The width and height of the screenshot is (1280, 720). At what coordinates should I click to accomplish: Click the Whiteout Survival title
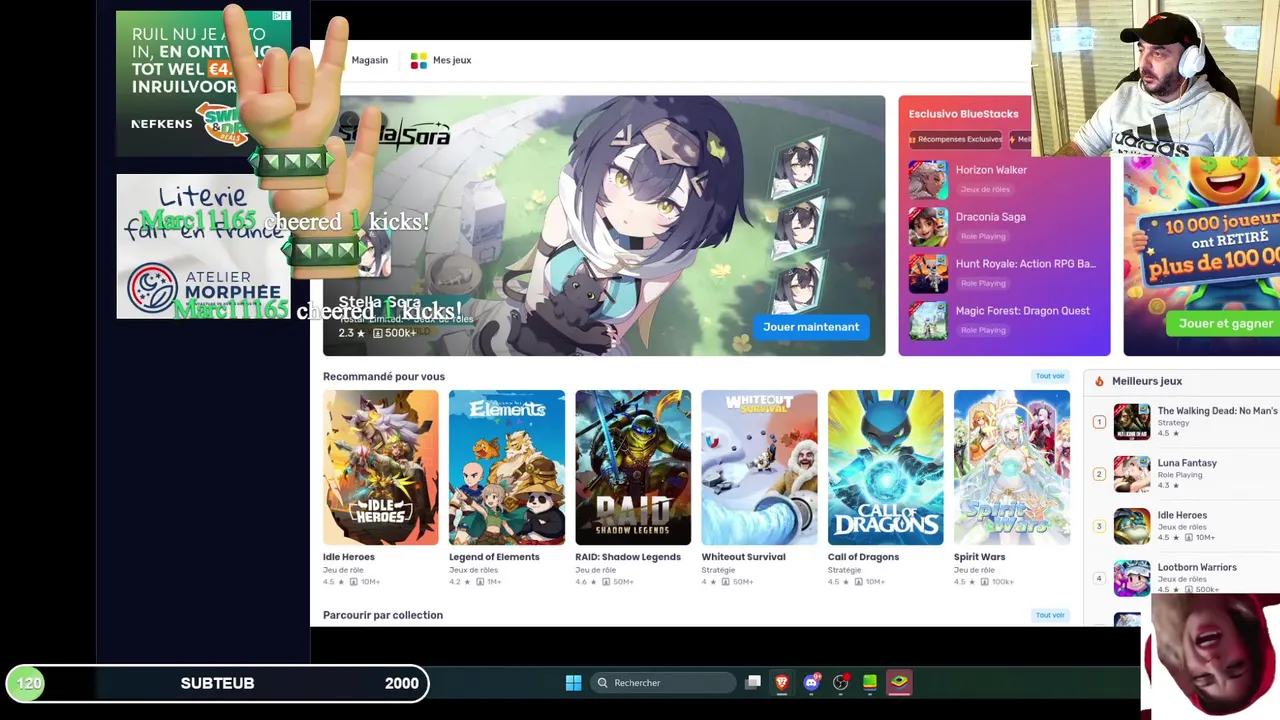coord(743,557)
